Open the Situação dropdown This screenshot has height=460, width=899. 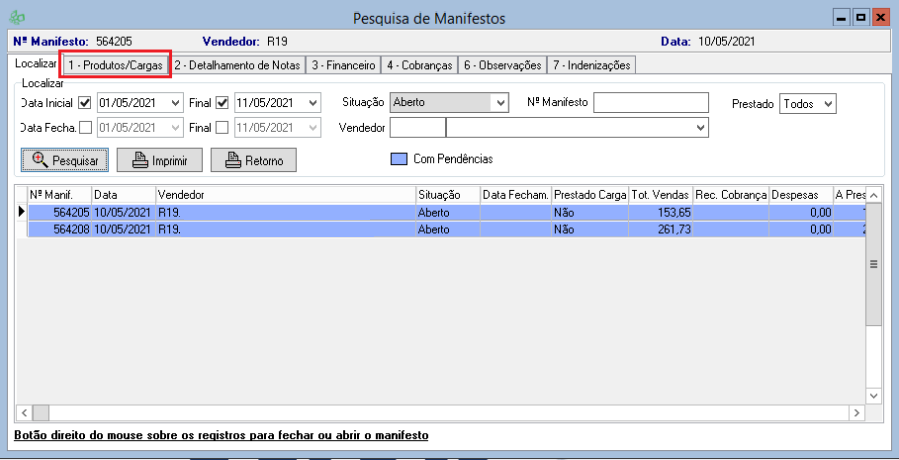tap(499, 103)
